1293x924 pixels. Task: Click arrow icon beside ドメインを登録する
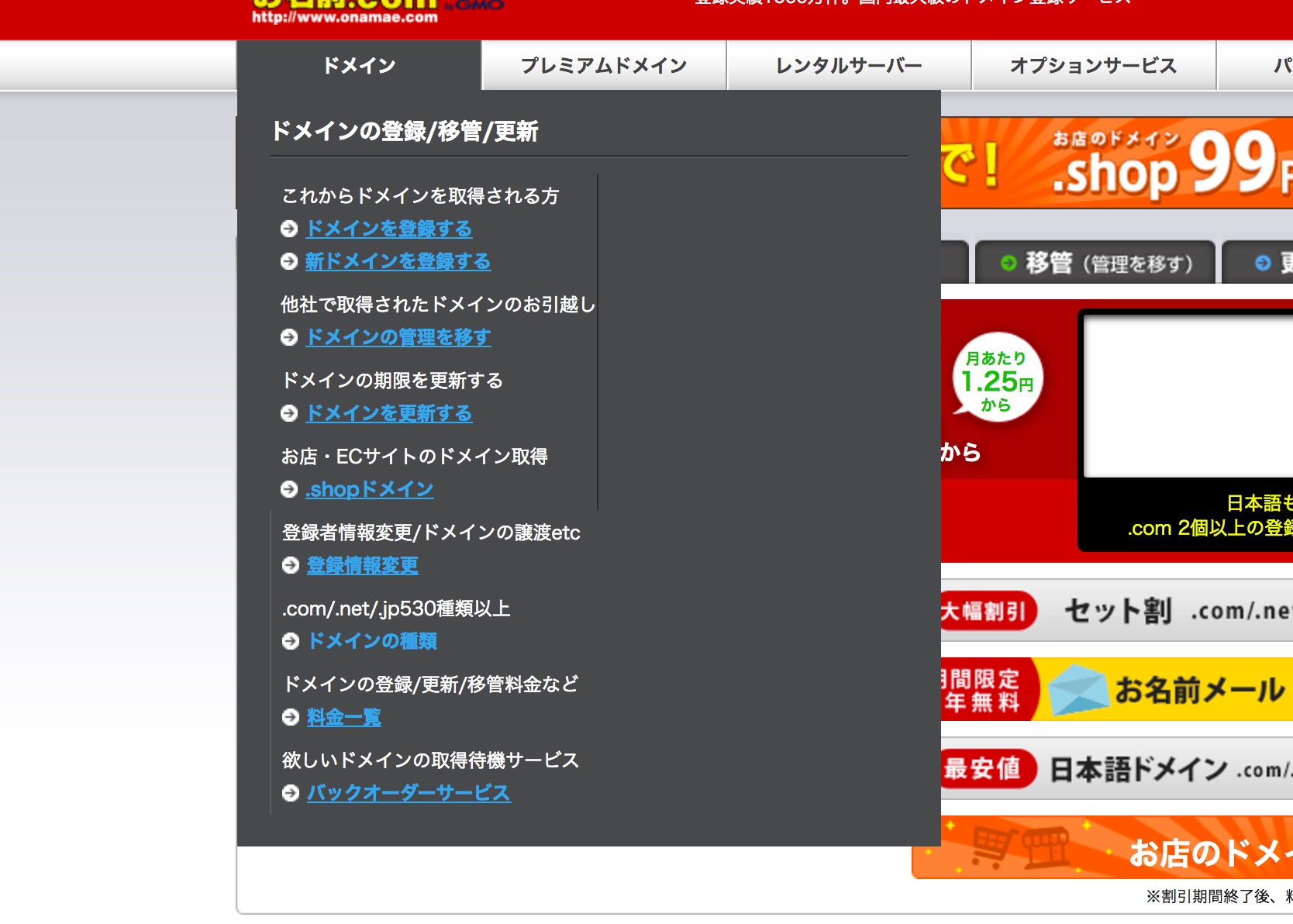tap(289, 229)
